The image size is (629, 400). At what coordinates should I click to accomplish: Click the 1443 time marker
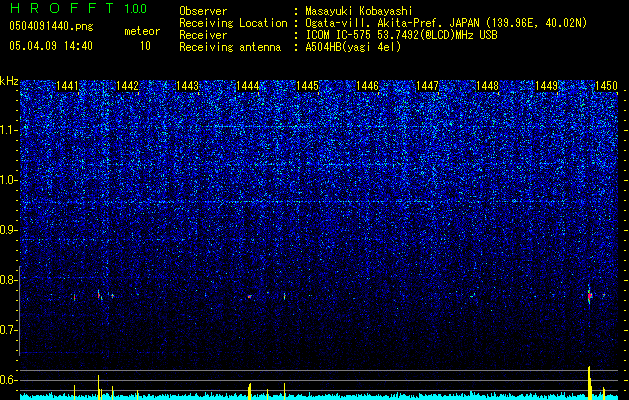[x=187, y=86]
